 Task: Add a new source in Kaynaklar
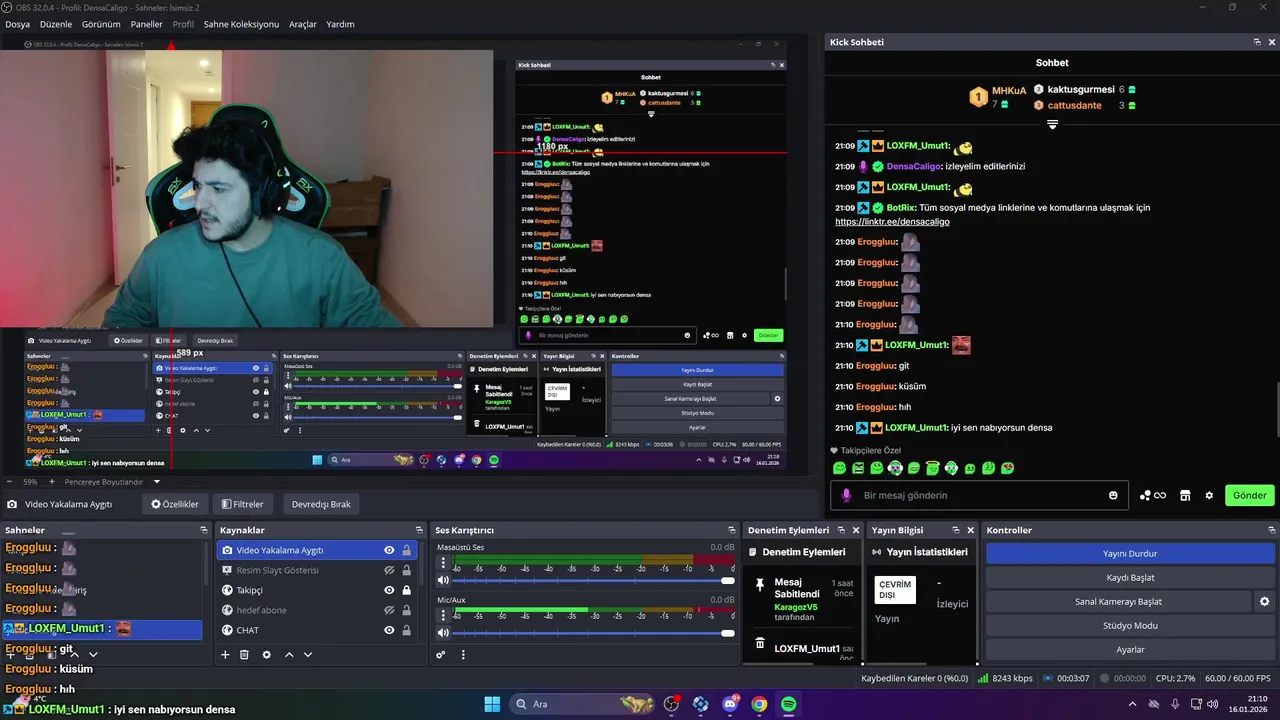(x=226, y=655)
